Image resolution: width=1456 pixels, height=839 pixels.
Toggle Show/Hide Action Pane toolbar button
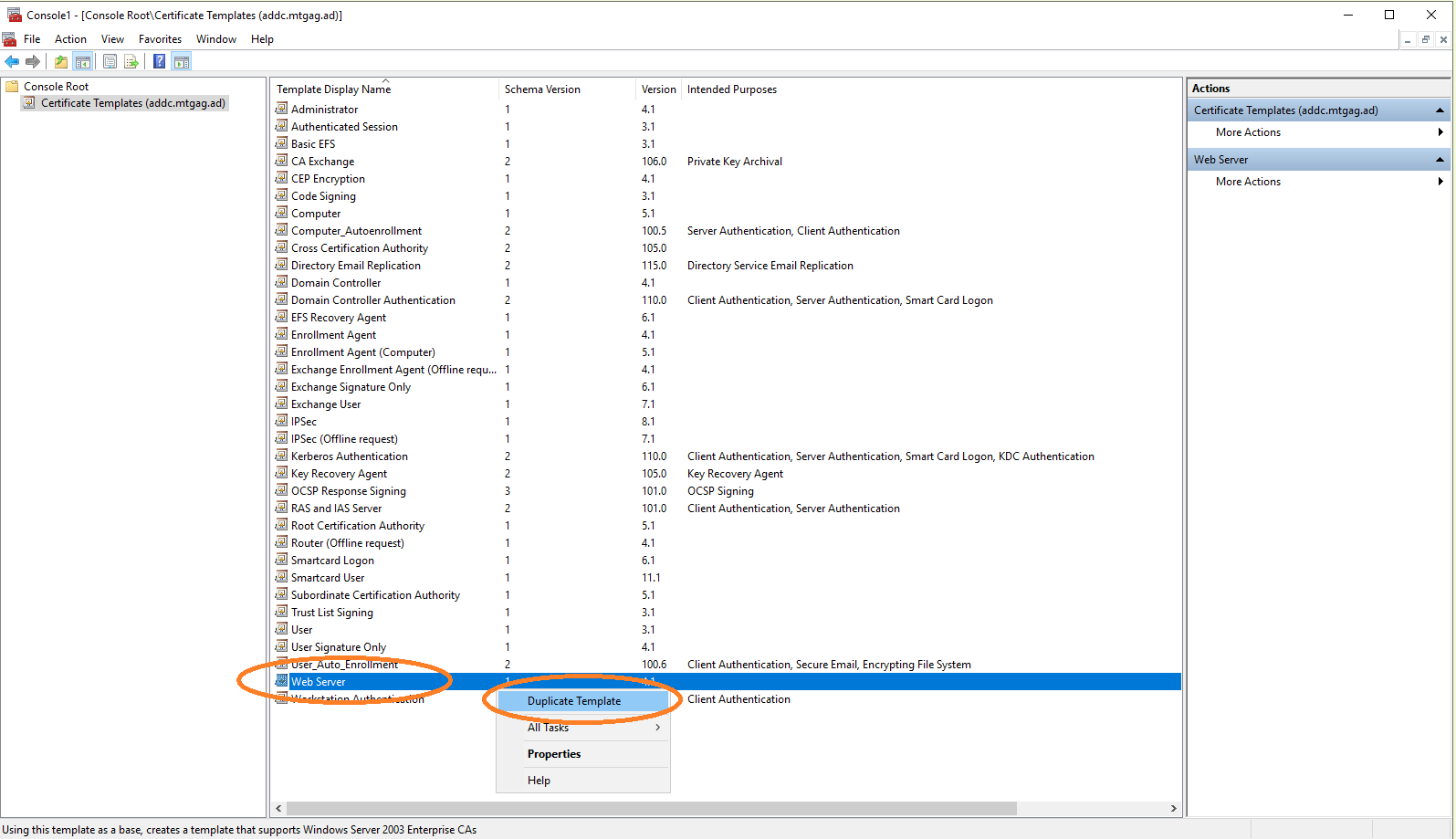click(x=182, y=61)
